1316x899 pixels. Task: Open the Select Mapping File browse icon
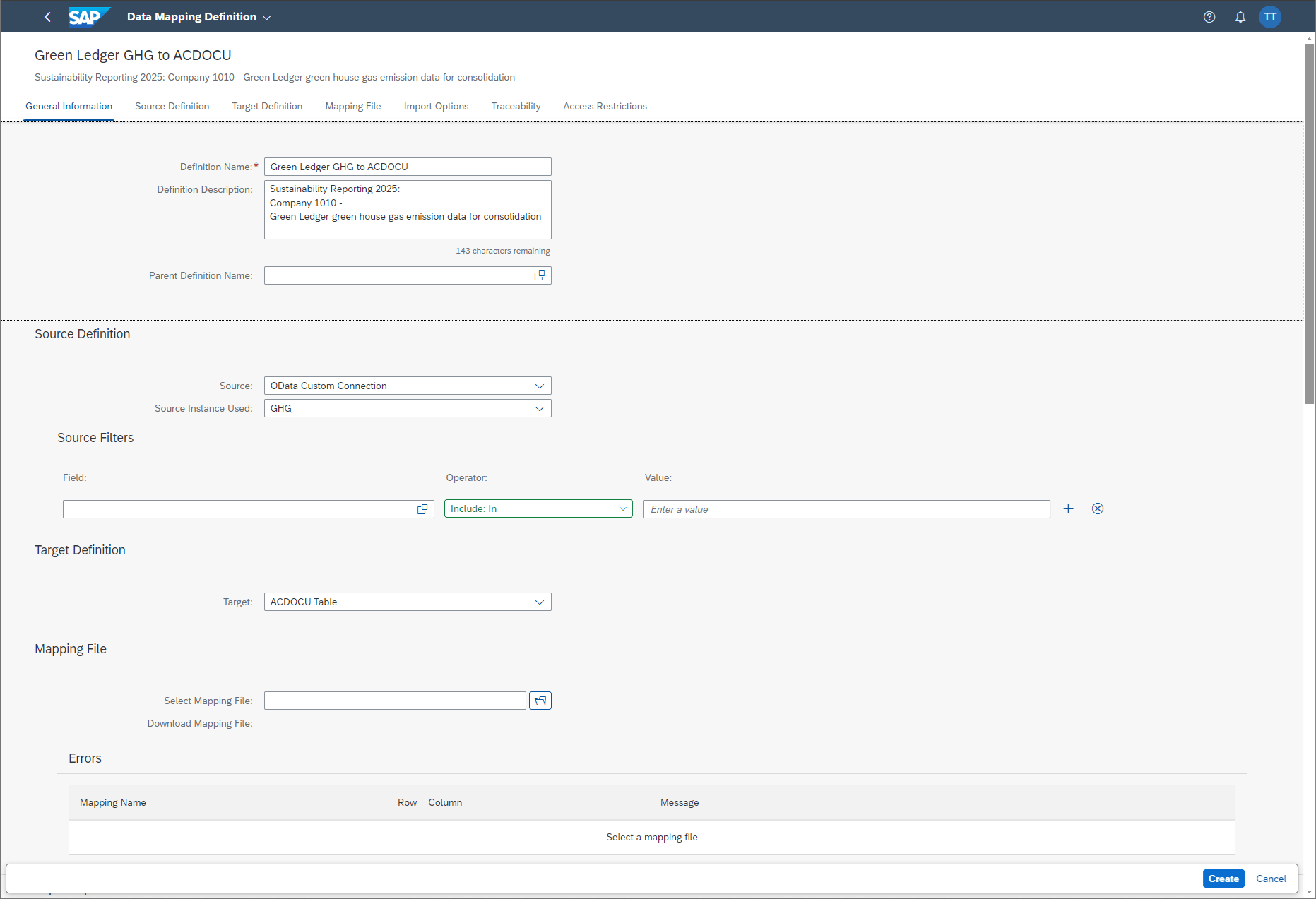(x=540, y=700)
